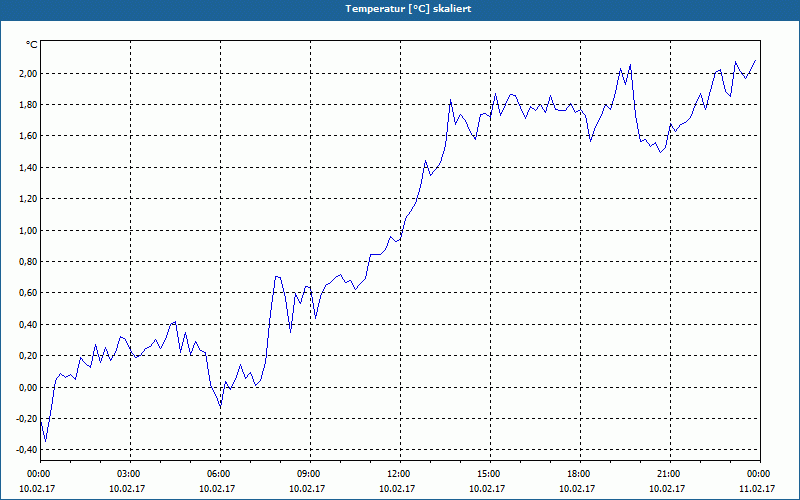Select the 0,20 y-axis value
Viewport: 800px width, 500px height.
[x=28, y=356]
